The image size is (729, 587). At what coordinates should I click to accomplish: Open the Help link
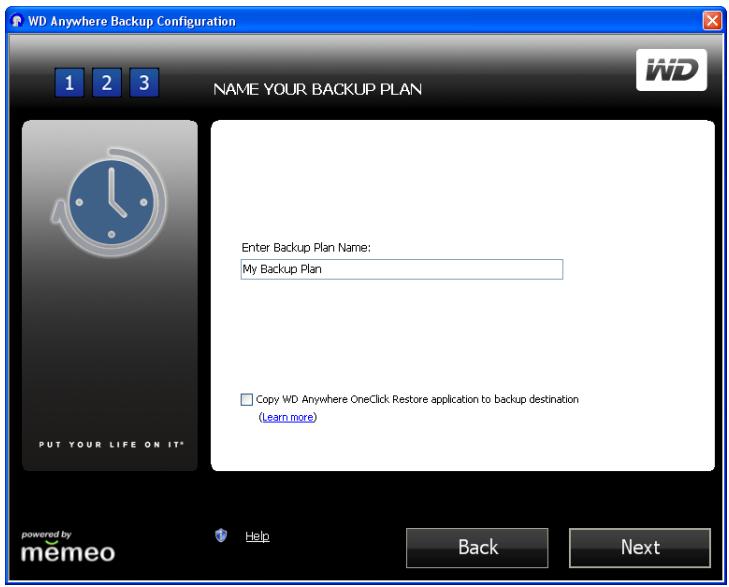[257, 536]
